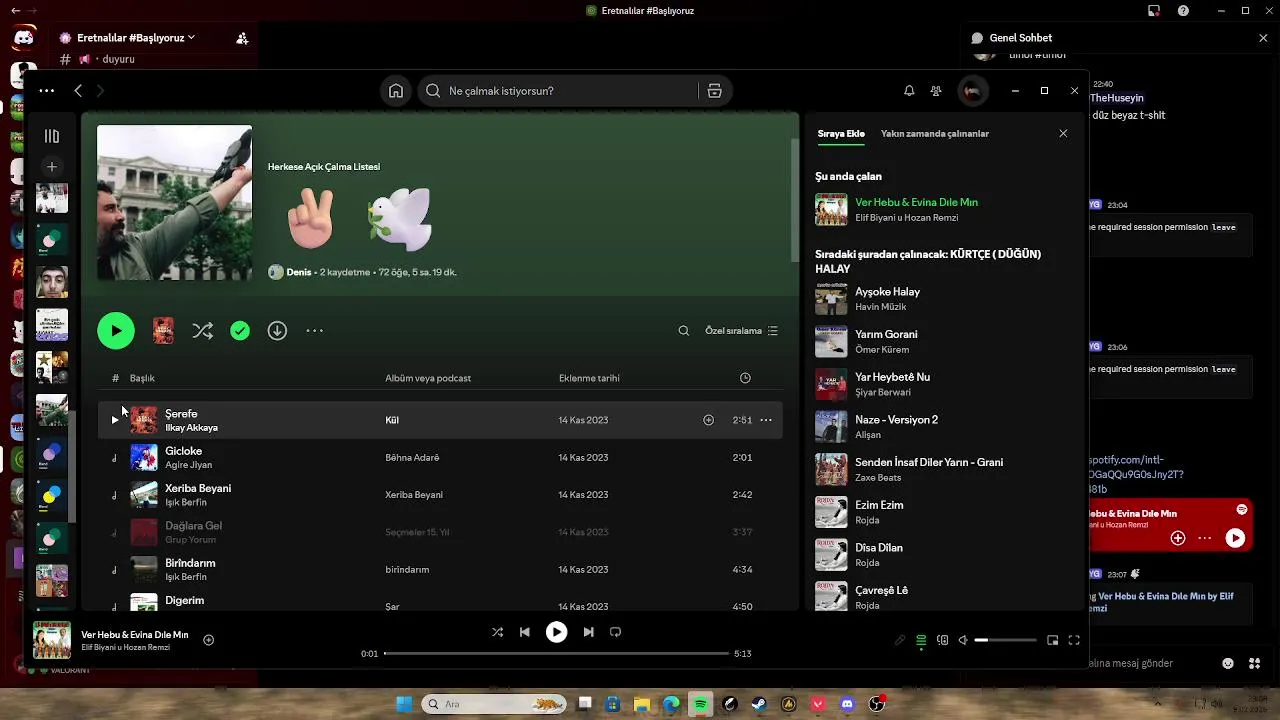Viewport: 1280px width, 720px height.
Task: Close the queue panel
Action: [x=1063, y=134]
